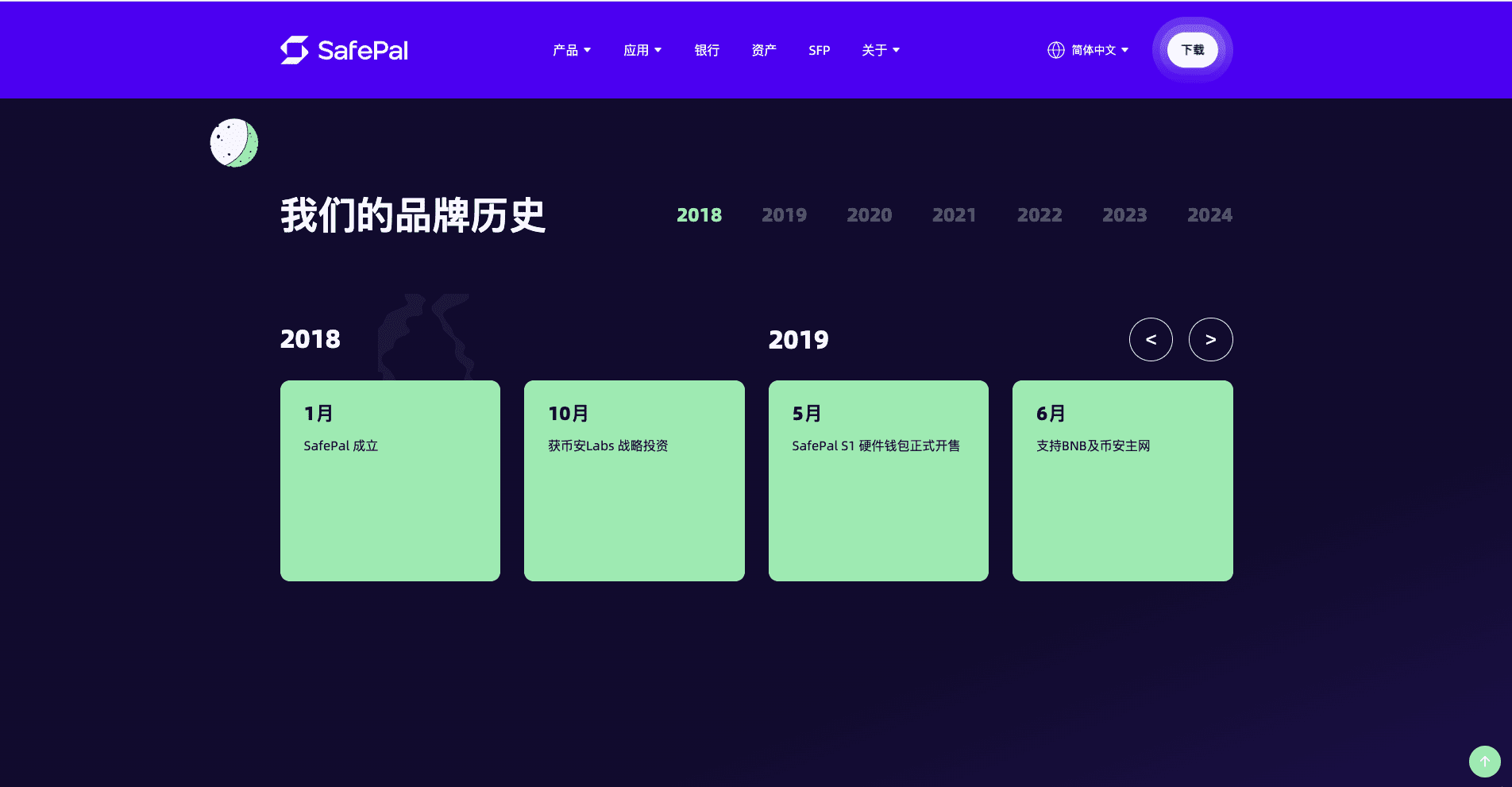Image resolution: width=1512 pixels, height=787 pixels.
Task: Click the text 获币安Labs 战略投资
Action: 608,446
